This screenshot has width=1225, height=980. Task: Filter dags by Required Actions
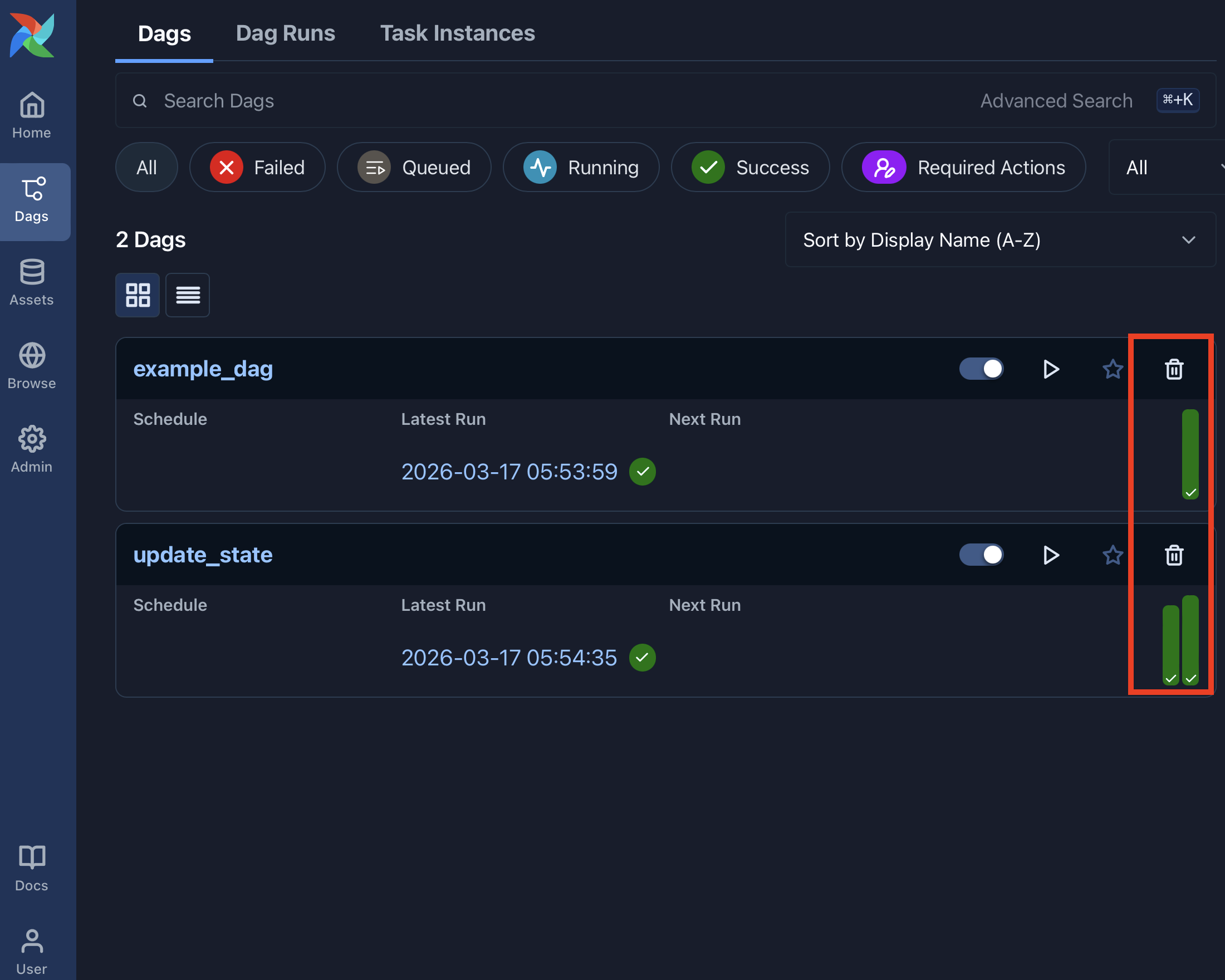coord(964,167)
